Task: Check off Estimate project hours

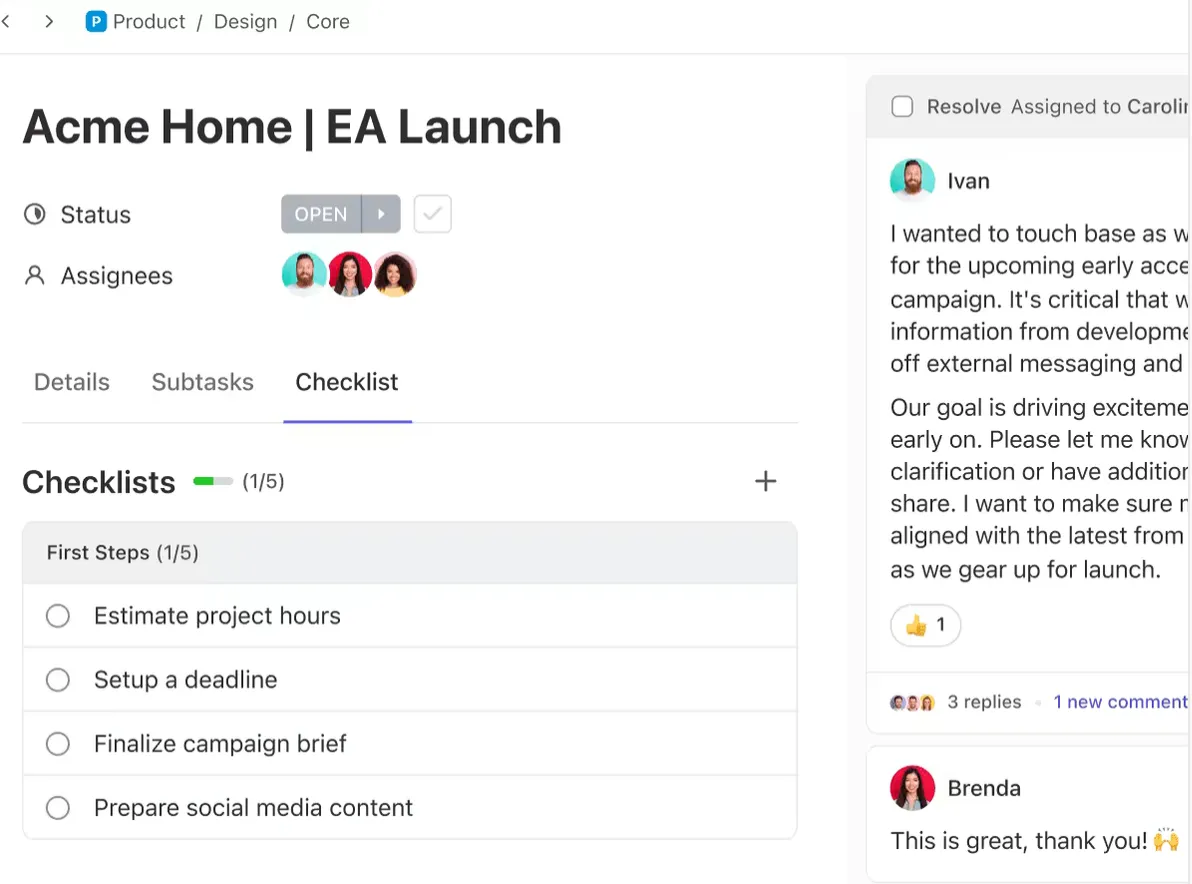Action: coord(58,616)
